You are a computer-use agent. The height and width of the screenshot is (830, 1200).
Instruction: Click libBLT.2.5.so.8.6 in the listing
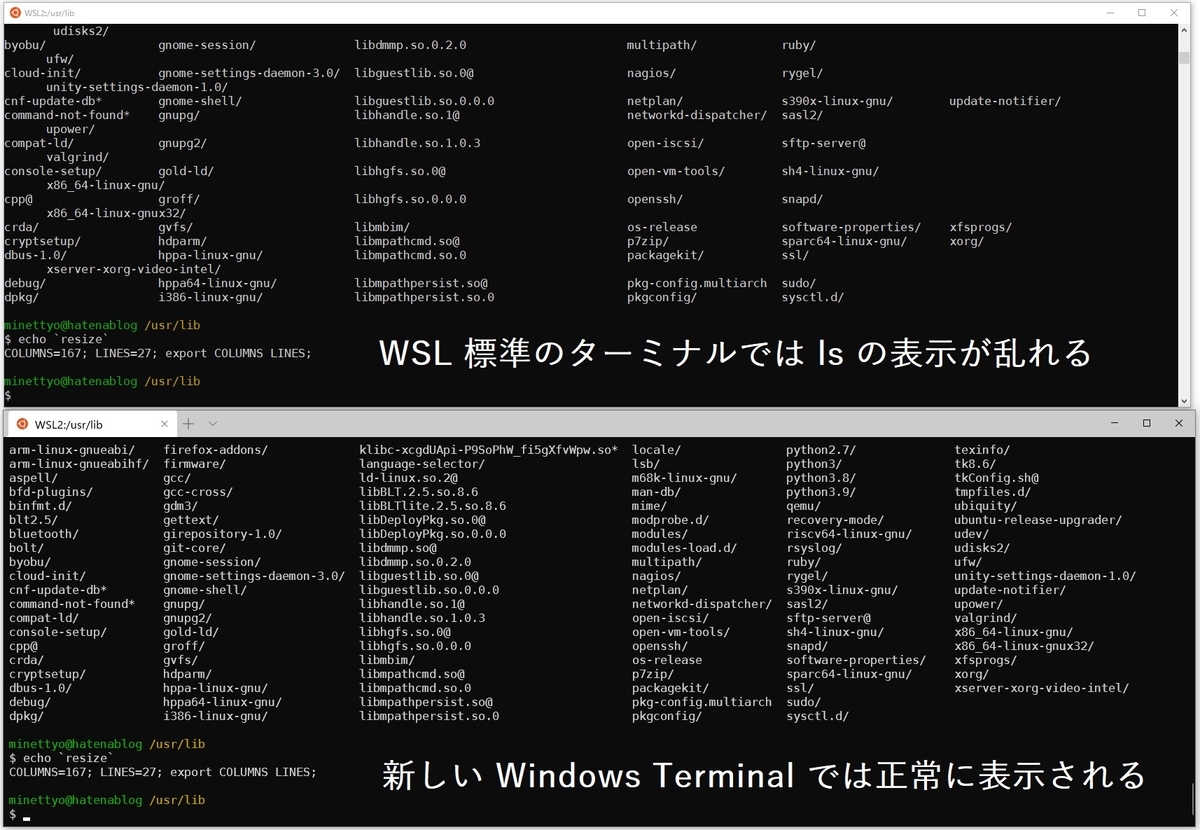point(418,492)
